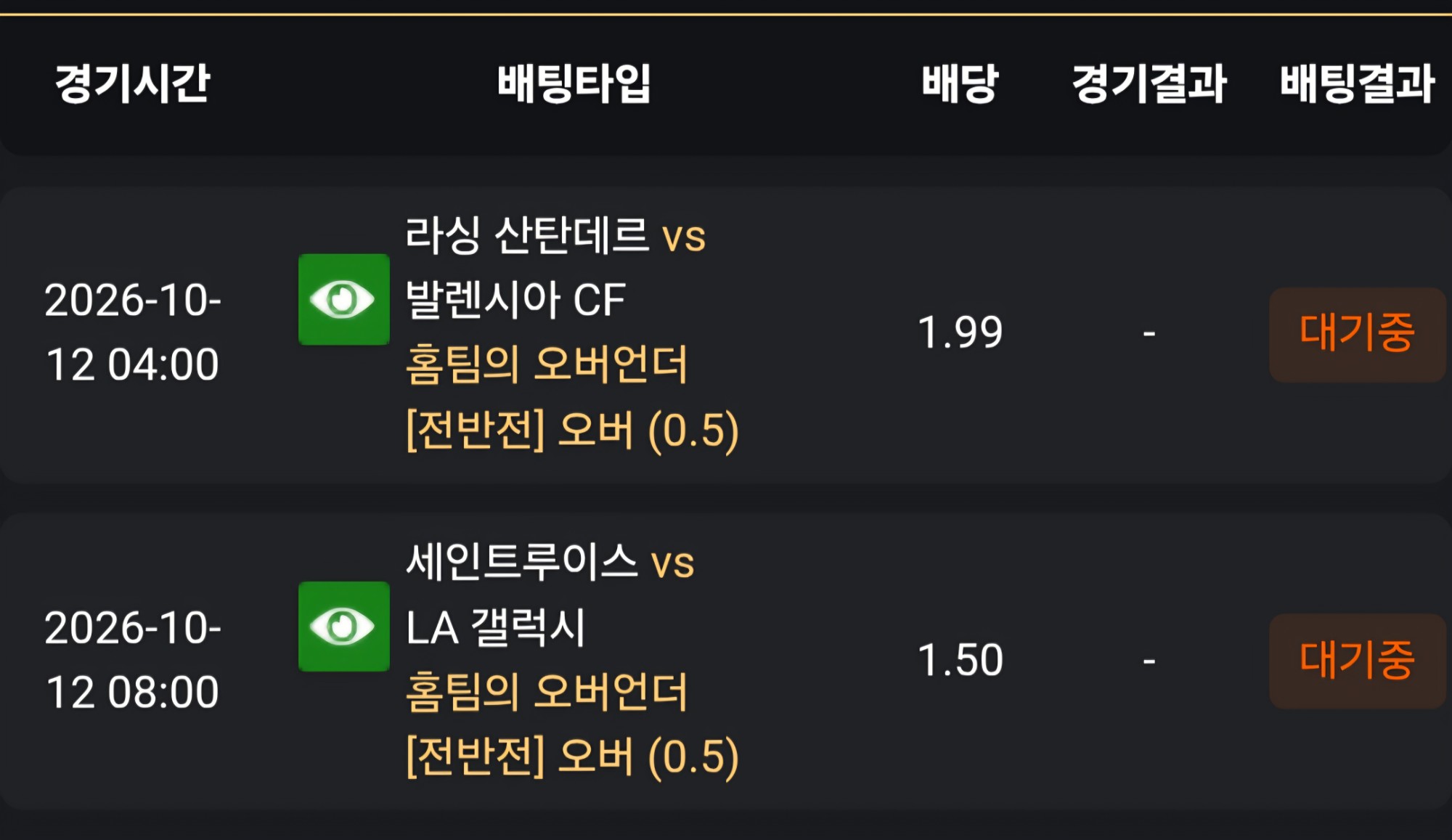This screenshot has width=1452, height=840.
Task: Click [전반전] 오버 (0.5) in first bet
Action: click(x=572, y=430)
